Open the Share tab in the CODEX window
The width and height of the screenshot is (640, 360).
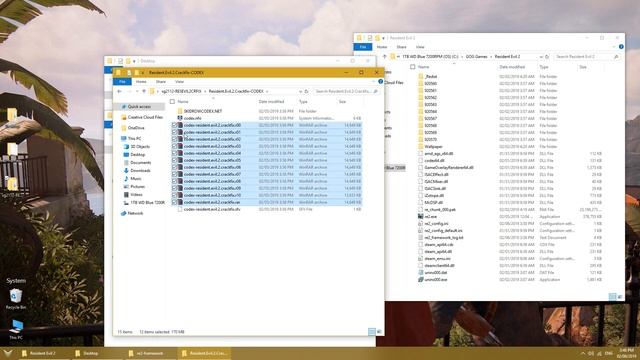point(161,82)
